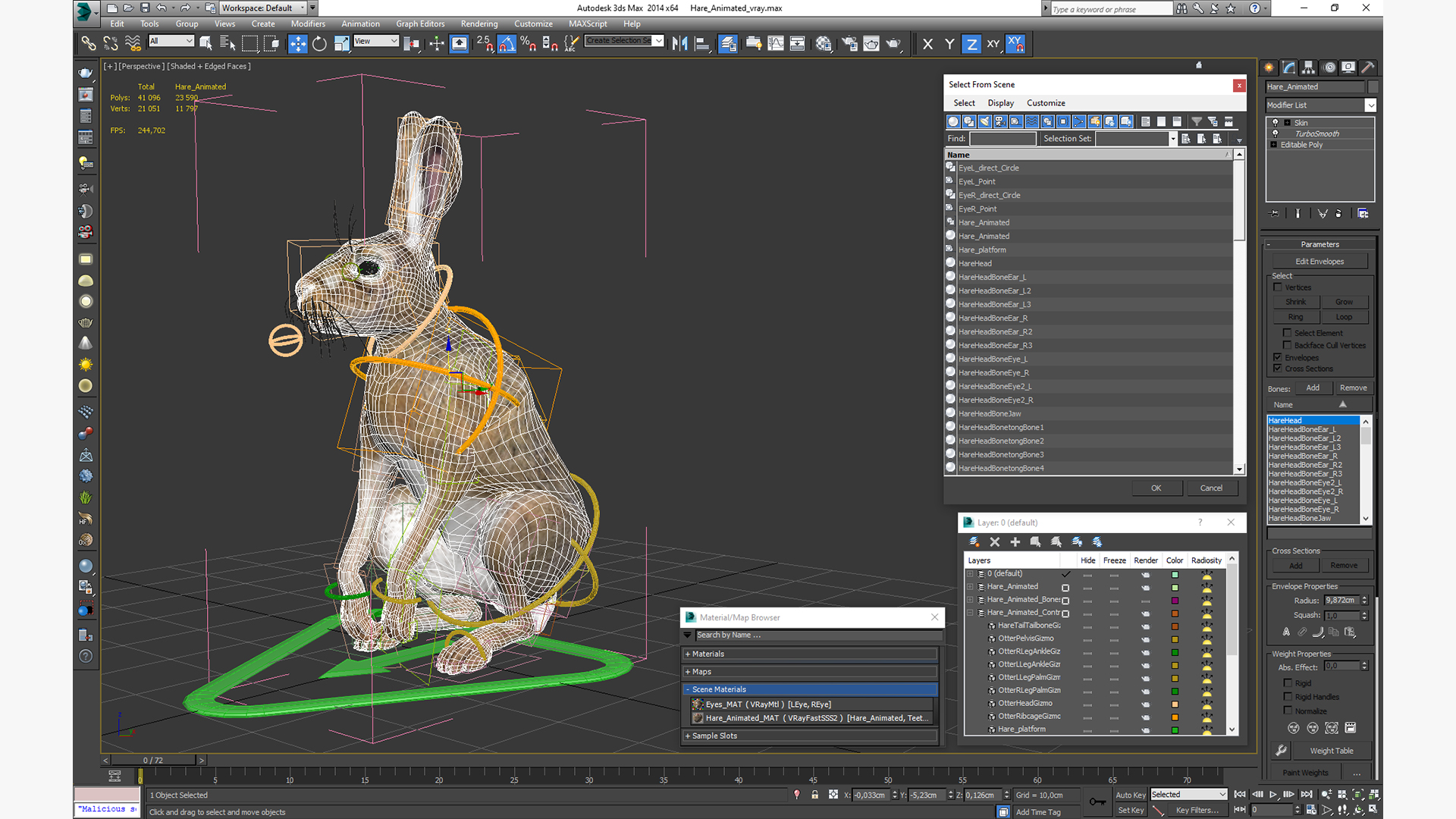
Task: Uncheck the Cross Sections checkbox
Action: coord(1278,369)
